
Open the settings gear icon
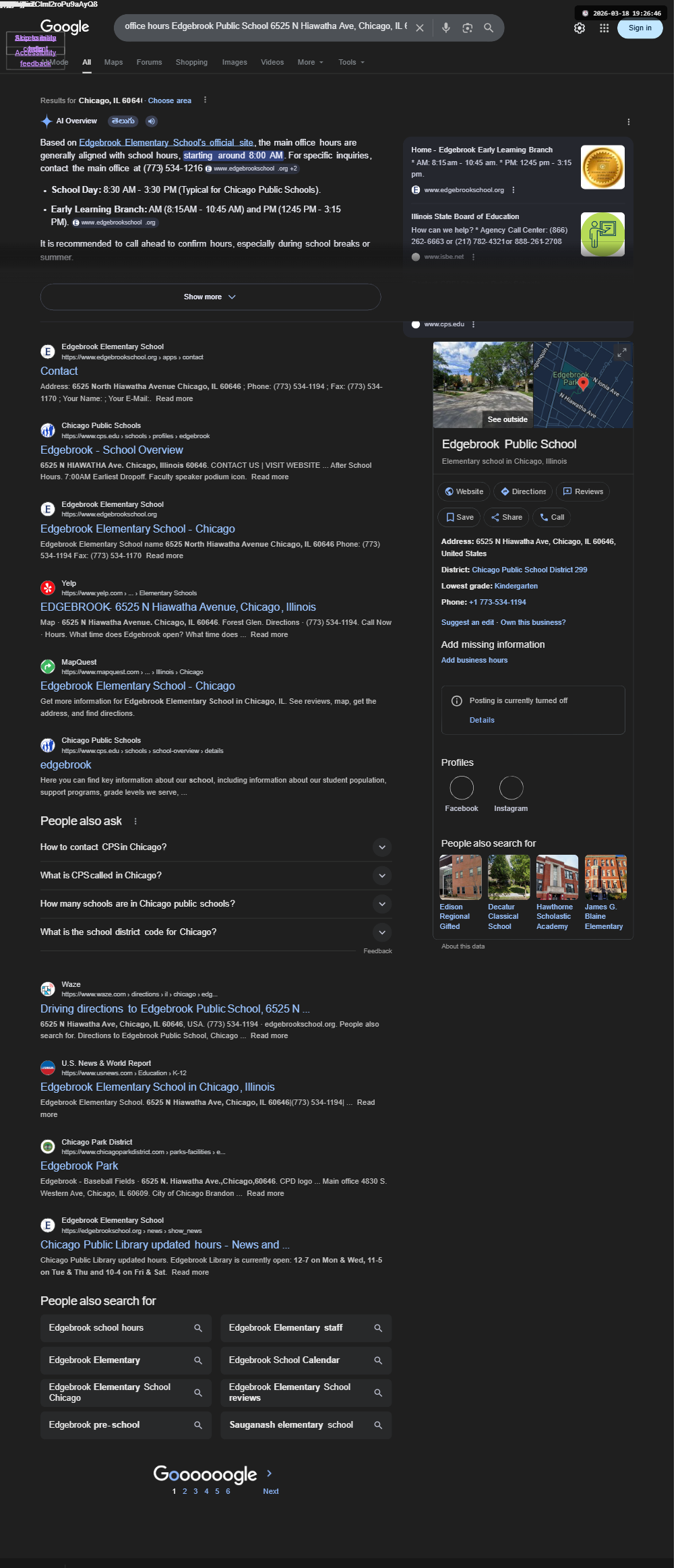coord(580,28)
